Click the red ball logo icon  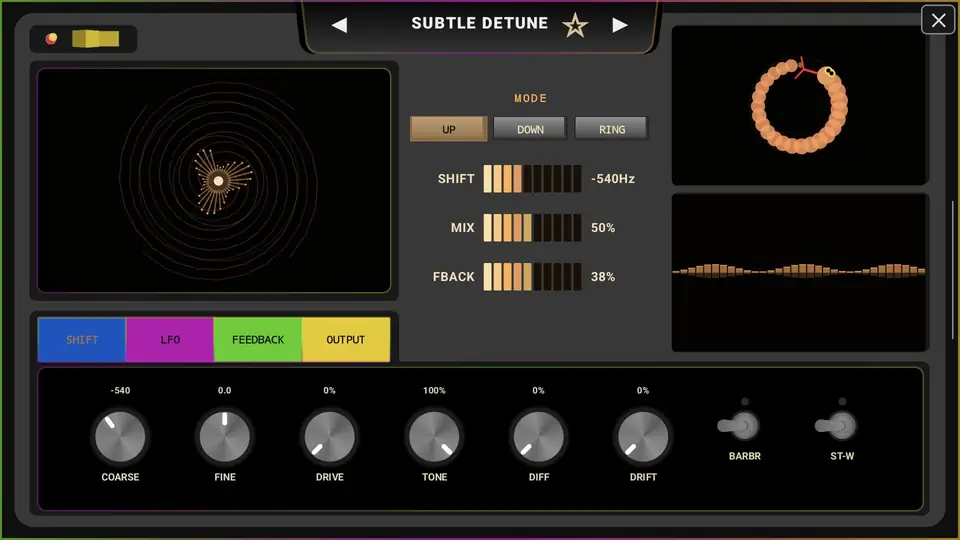click(x=51, y=39)
